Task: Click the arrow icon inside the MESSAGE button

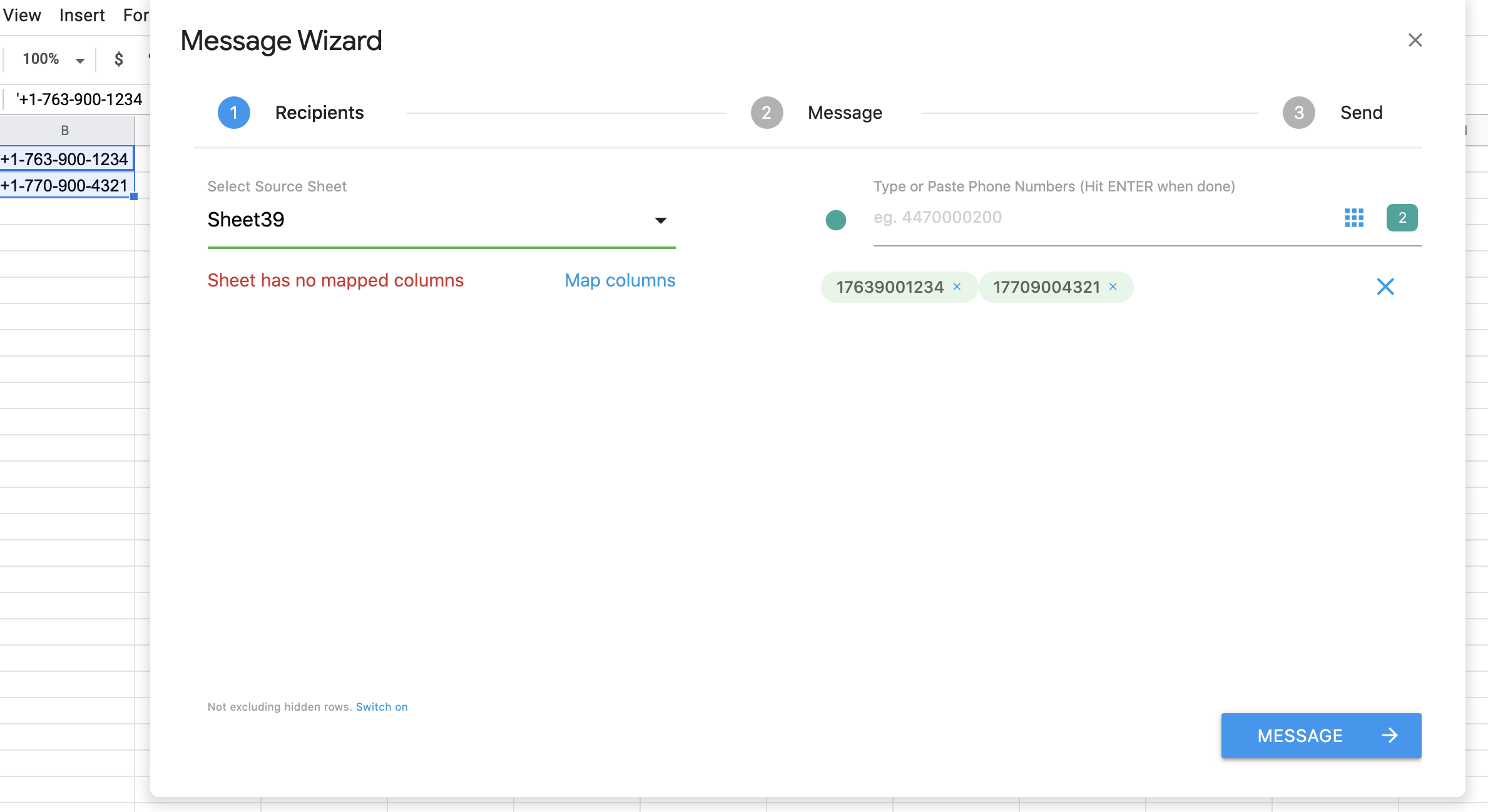Action: 1390,736
